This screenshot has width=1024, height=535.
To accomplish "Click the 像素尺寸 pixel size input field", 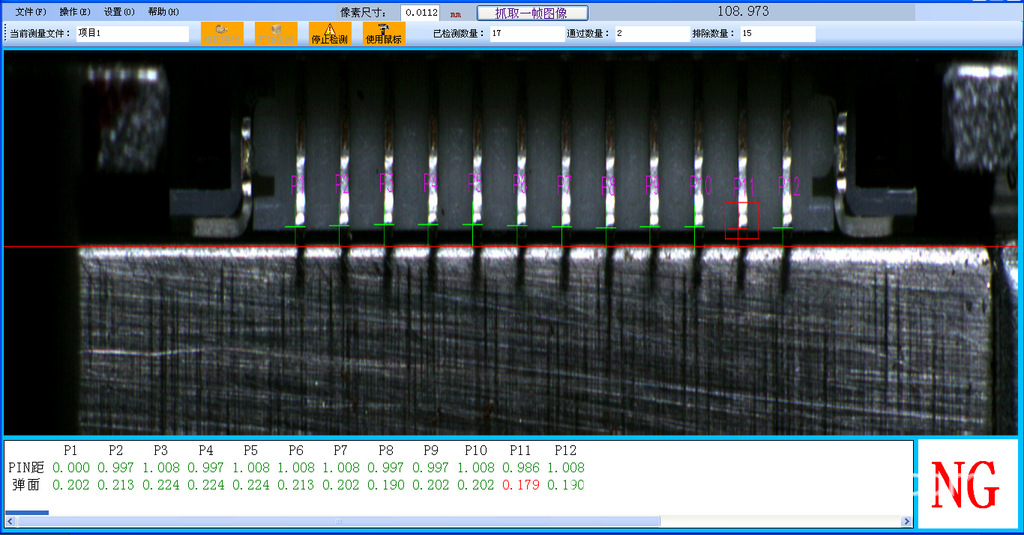I will pyautogui.click(x=420, y=13).
